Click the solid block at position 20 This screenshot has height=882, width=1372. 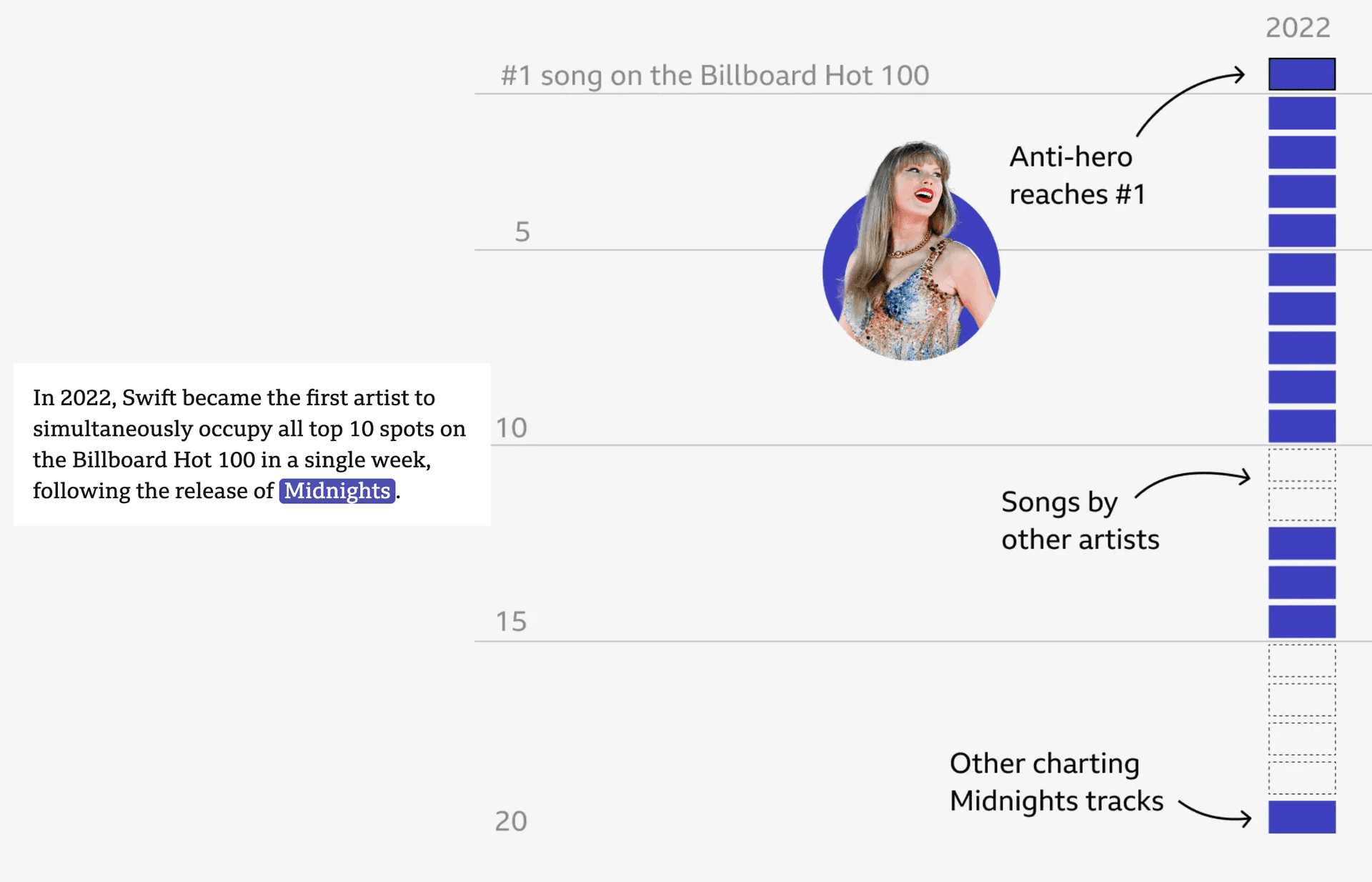click(1301, 817)
